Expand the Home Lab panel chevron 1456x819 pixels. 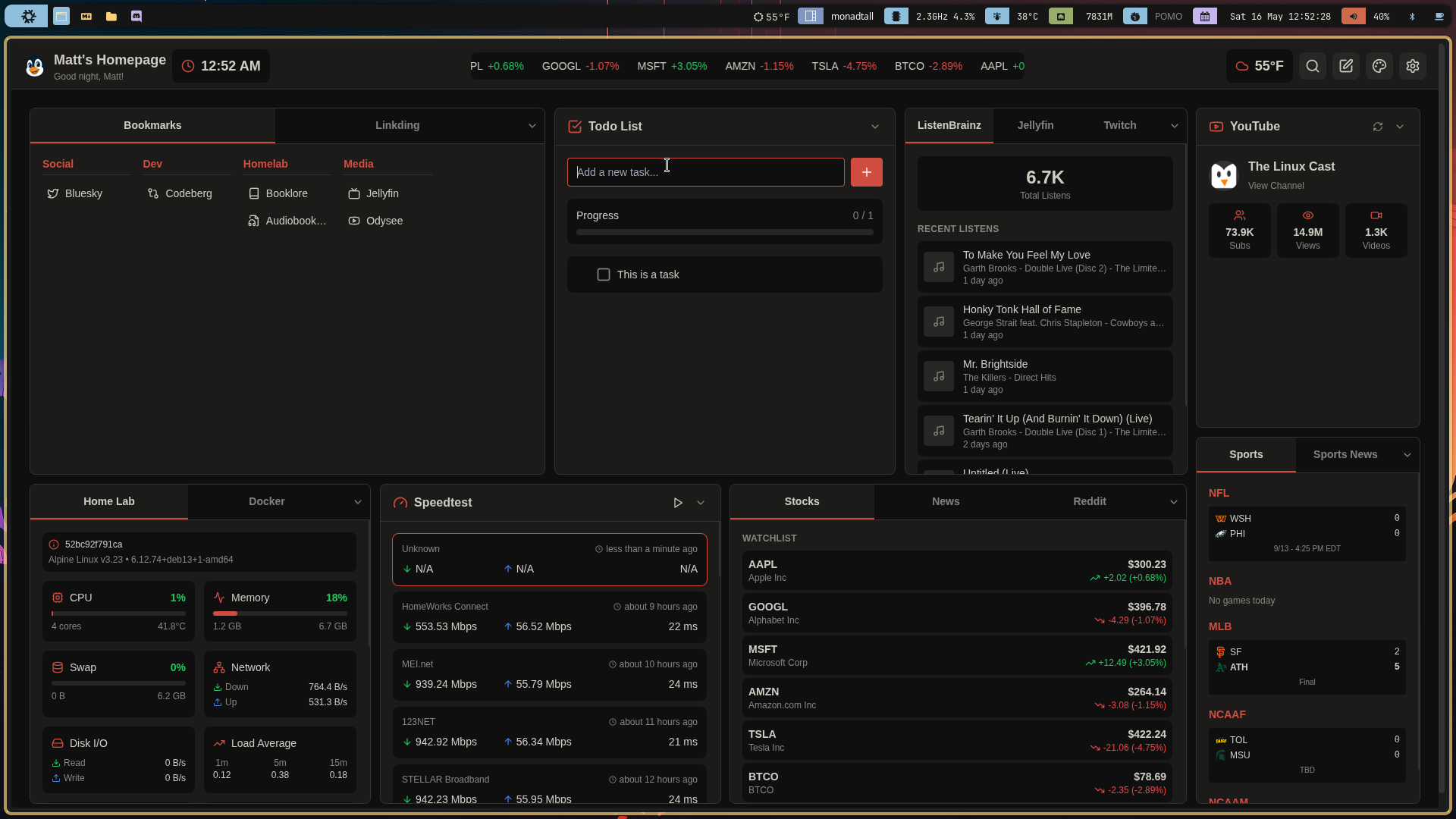click(358, 502)
